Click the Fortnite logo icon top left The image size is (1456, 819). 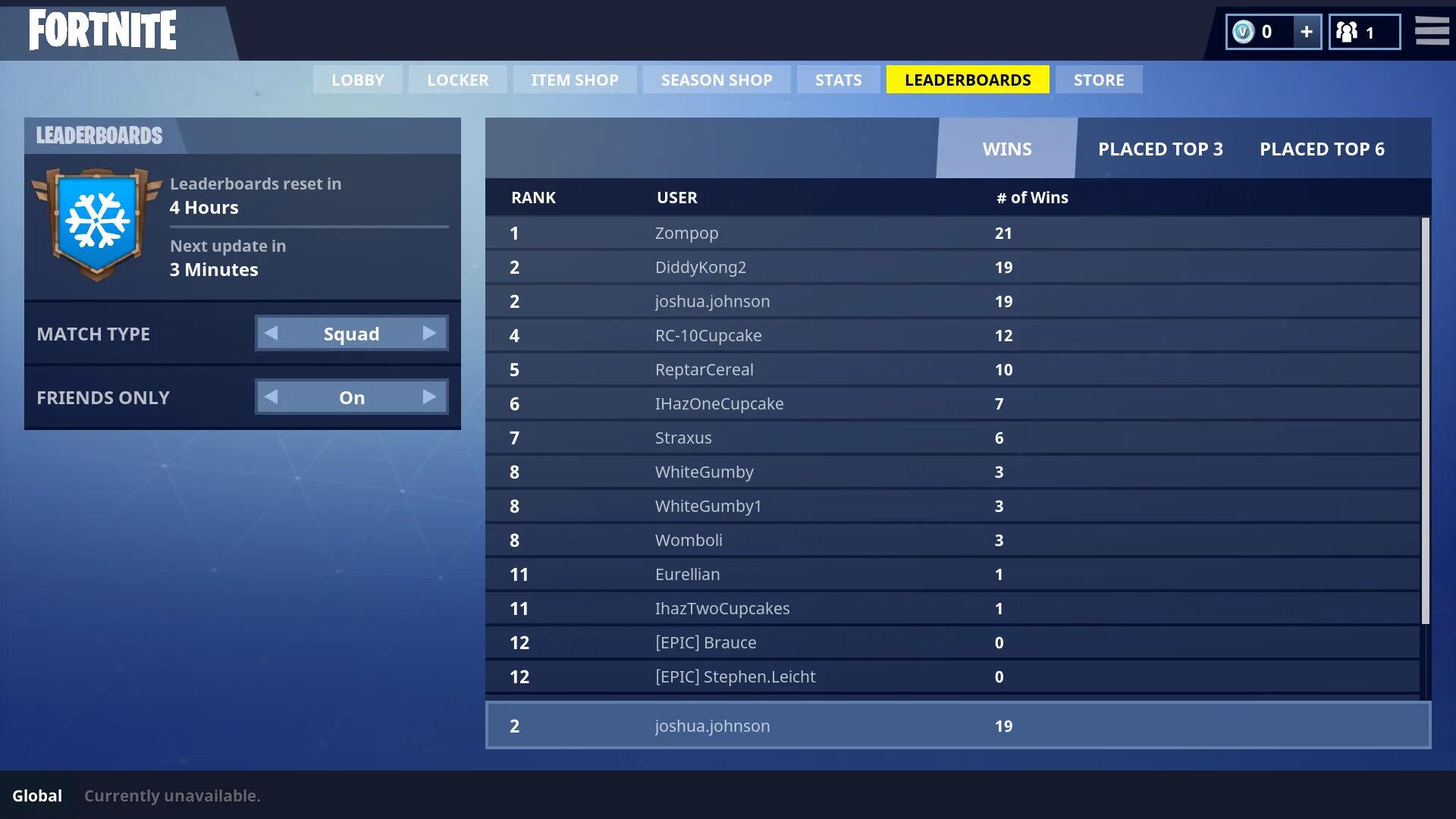point(104,30)
